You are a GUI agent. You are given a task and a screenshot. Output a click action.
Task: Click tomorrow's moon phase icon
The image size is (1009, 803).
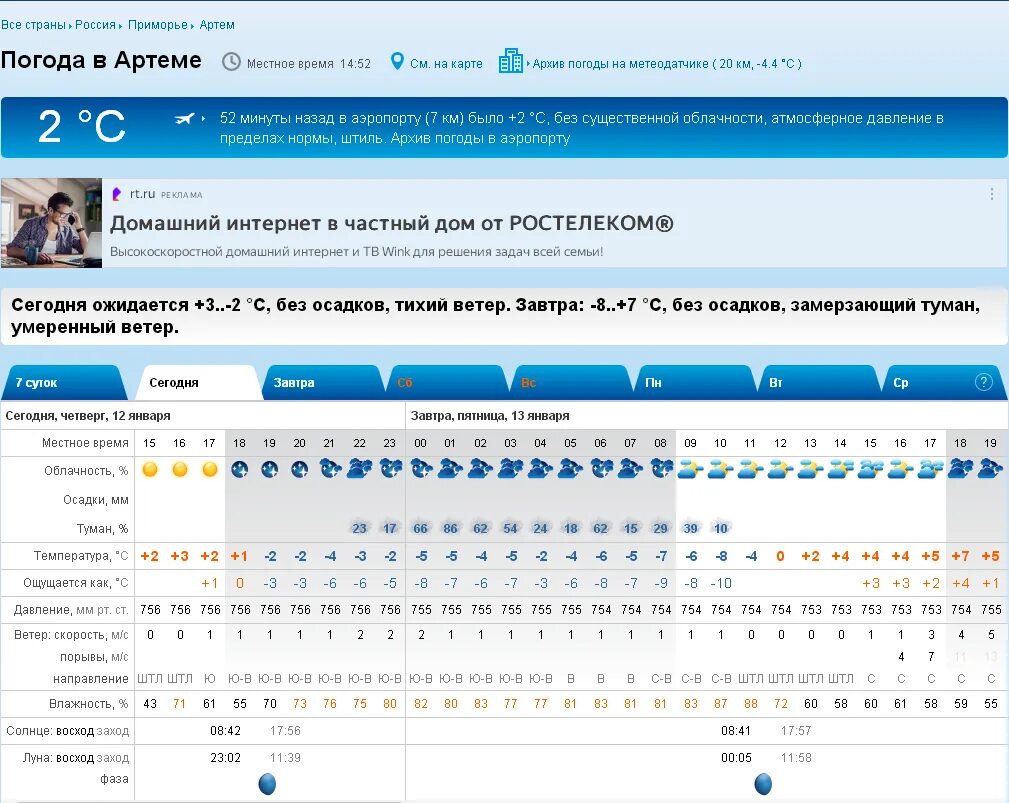point(763,784)
